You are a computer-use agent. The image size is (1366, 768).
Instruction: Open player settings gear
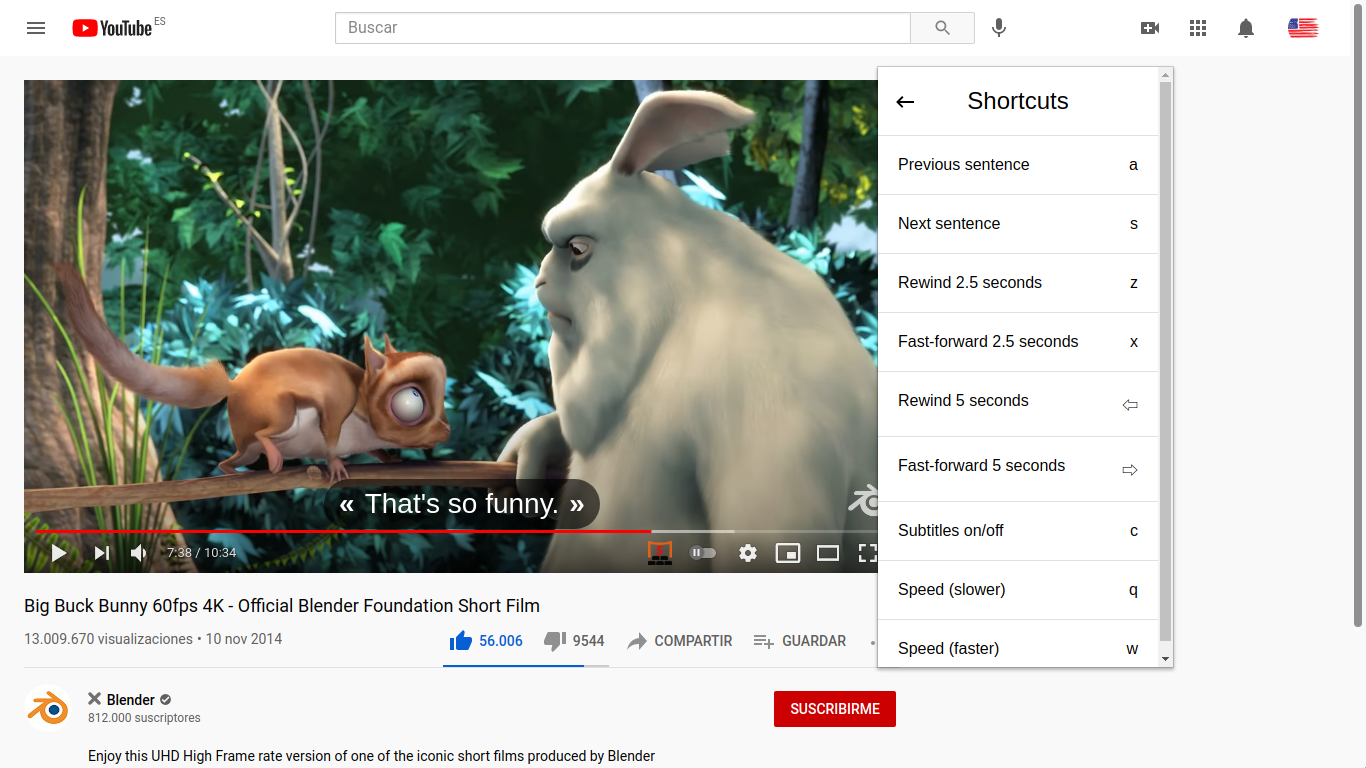click(x=748, y=553)
